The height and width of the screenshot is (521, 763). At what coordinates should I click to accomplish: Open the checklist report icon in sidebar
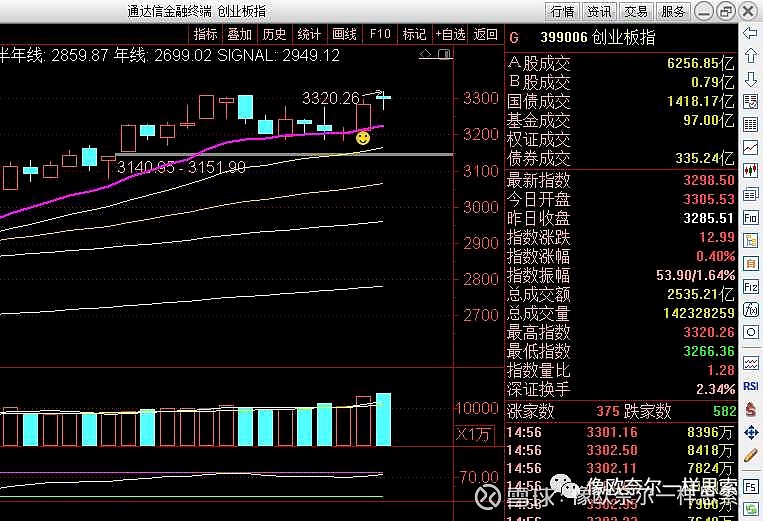(x=750, y=101)
